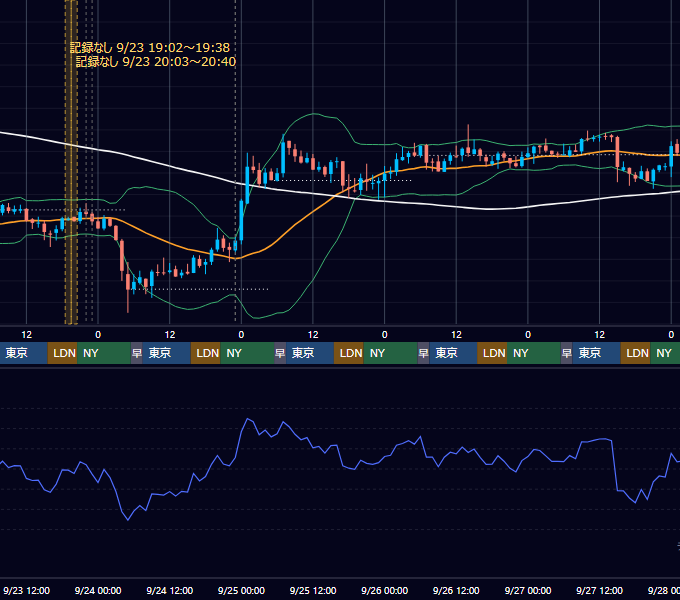Click the LDN session block on 9/25
This screenshot has width=680, height=600.
[x=349, y=353]
